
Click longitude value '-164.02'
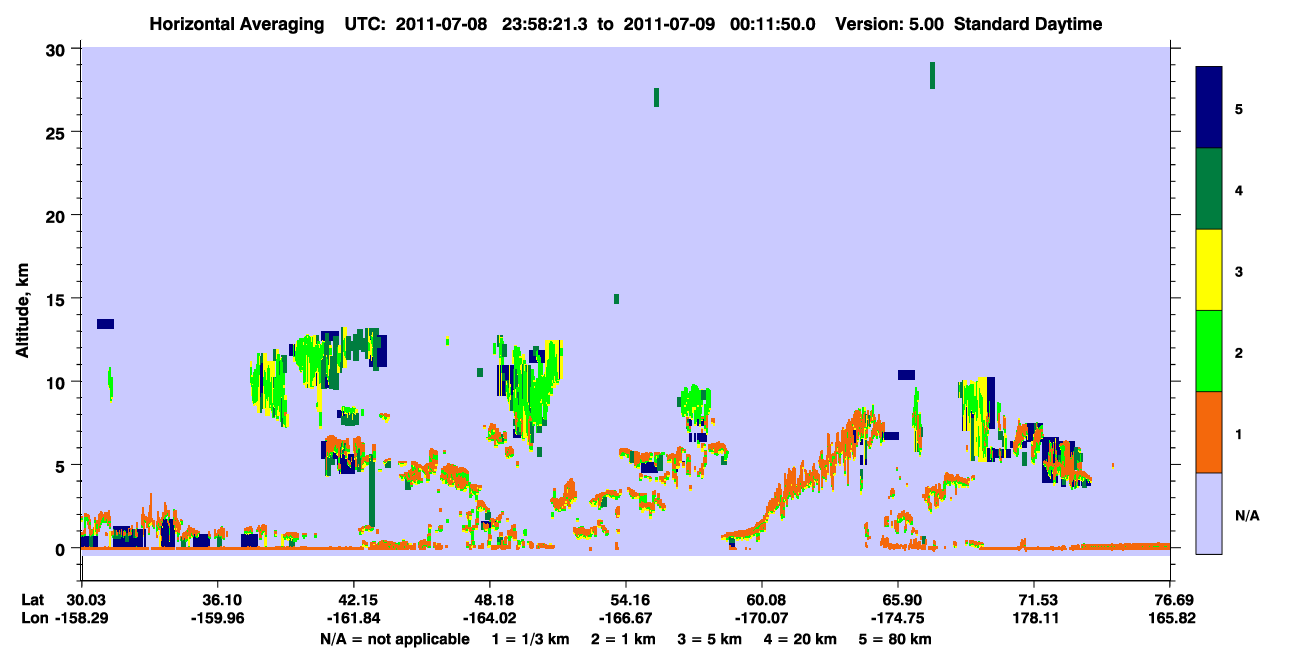(489, 619)
